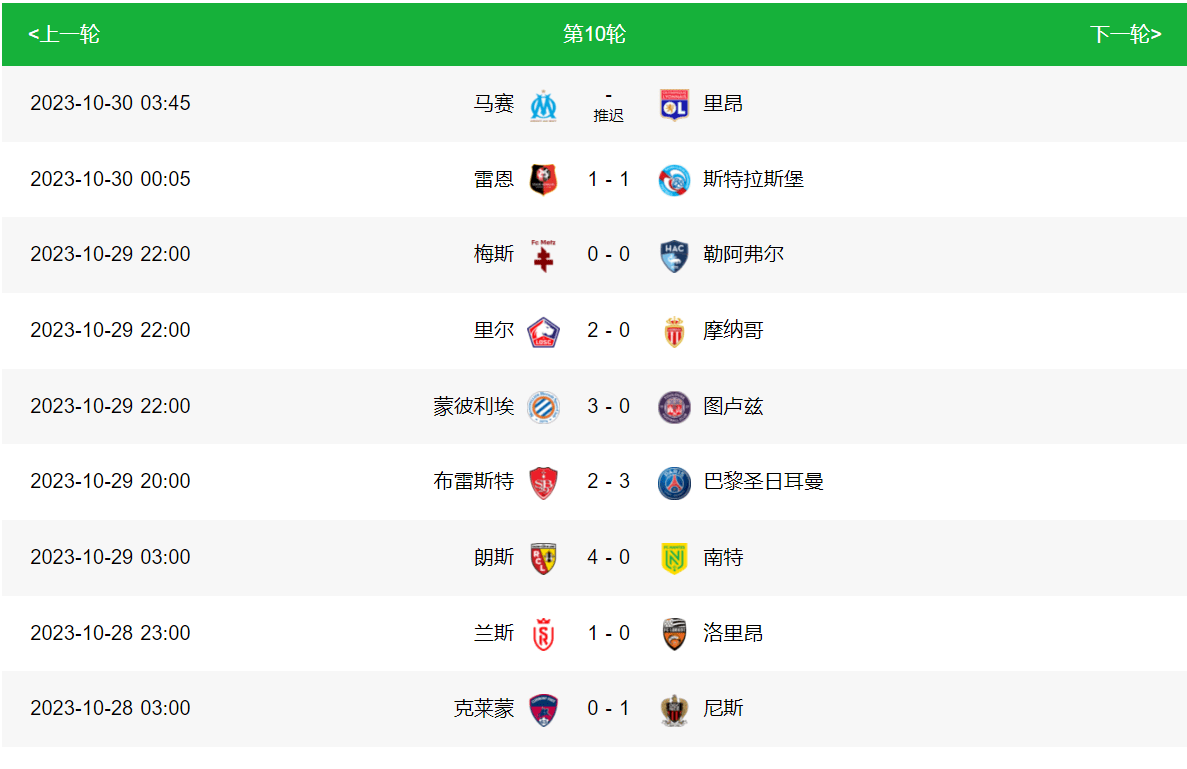
Task: Go to previous round via 上一轮
Action: pos(64,35)
